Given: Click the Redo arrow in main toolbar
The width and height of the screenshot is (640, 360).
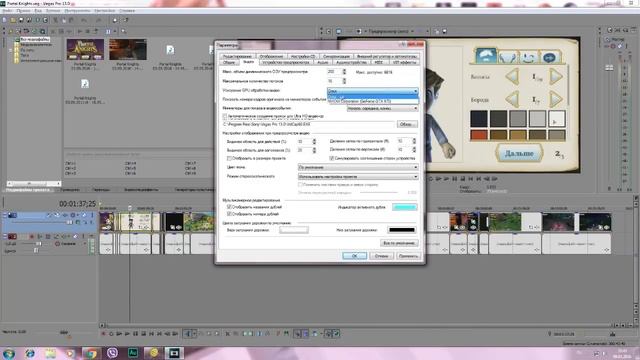Looking at the screenshot, I should [98, 20].
